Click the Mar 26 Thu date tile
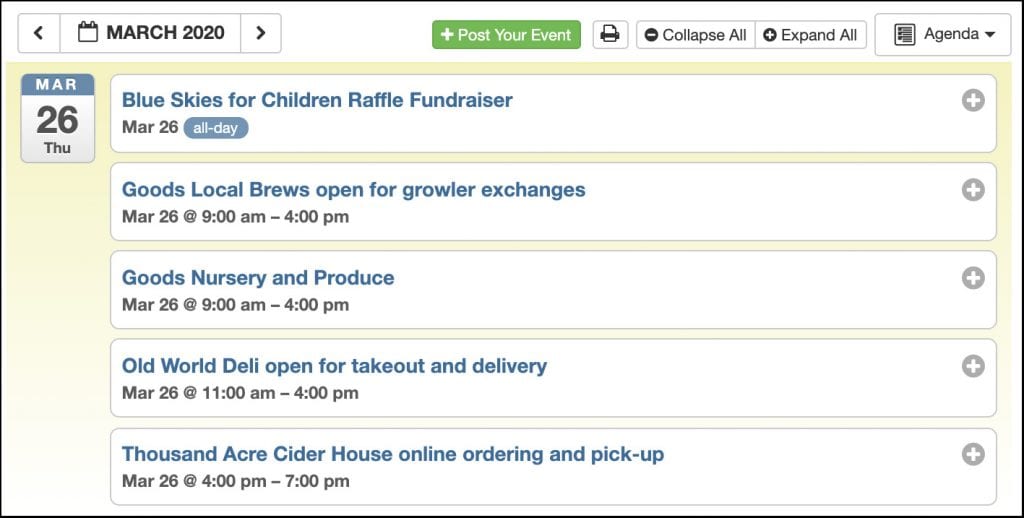Screen dimensions: 1024x518 [57, 118]
